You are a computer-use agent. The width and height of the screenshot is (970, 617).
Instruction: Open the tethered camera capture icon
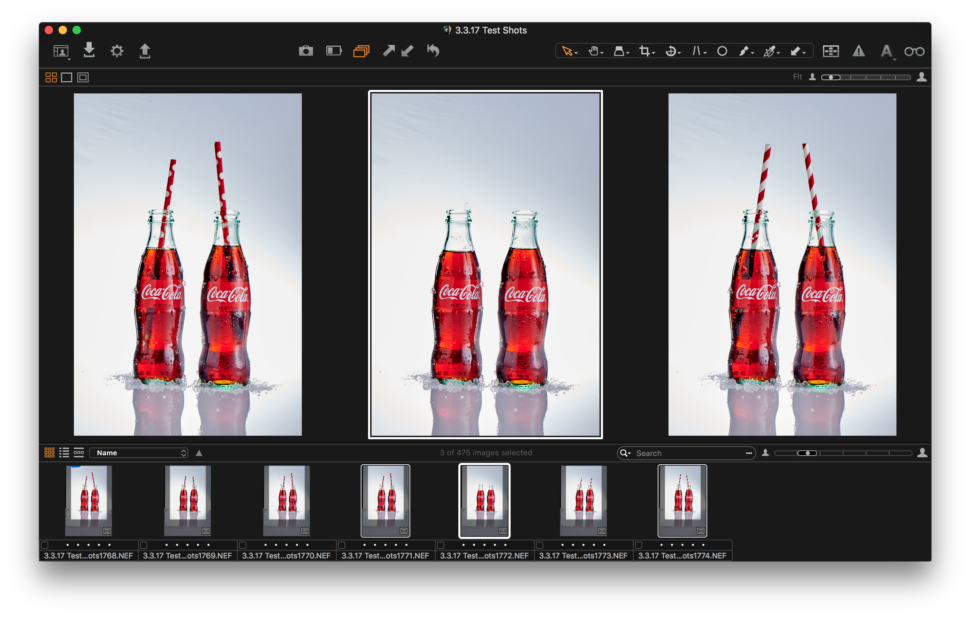(x=306, y=49)
